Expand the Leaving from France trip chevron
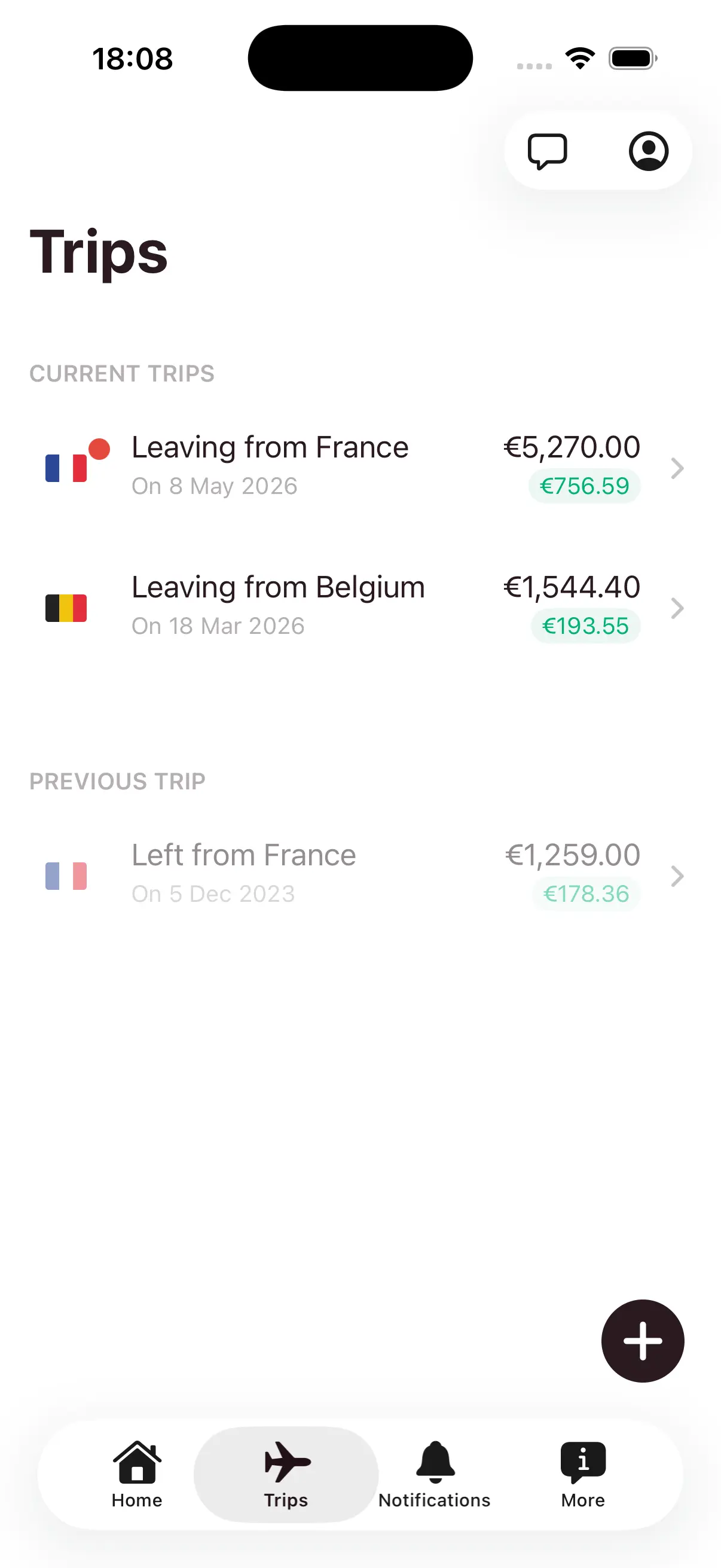This screenshot has height=1568, width=721. [677, 468]
